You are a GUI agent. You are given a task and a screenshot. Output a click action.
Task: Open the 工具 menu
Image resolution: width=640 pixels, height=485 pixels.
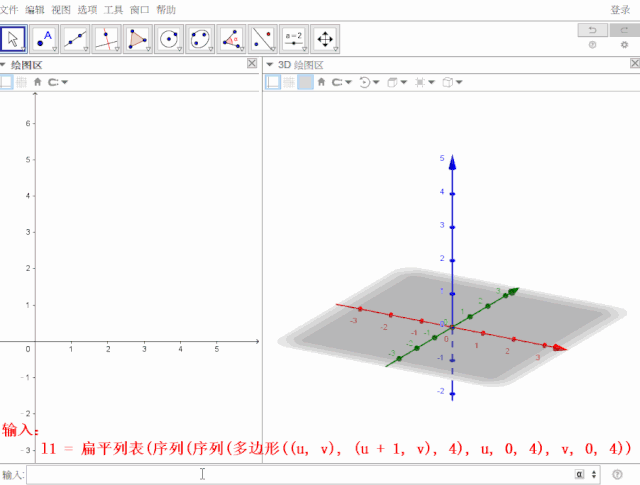click(x=113, y=9)
